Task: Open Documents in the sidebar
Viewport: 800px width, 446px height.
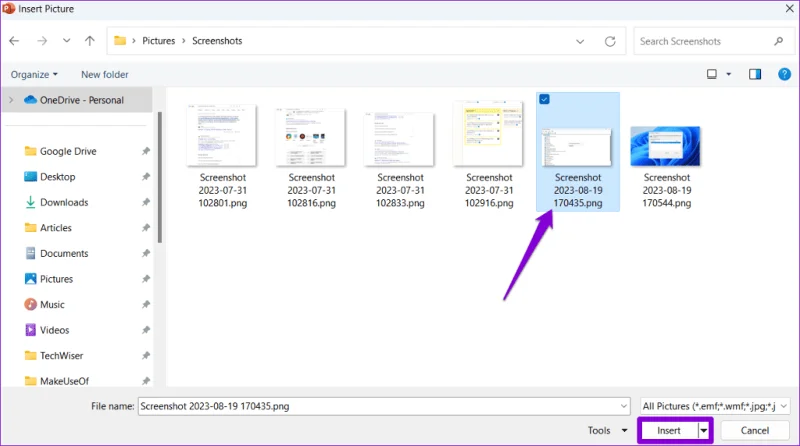Action: pyautogui.click(x=64, y=253)
